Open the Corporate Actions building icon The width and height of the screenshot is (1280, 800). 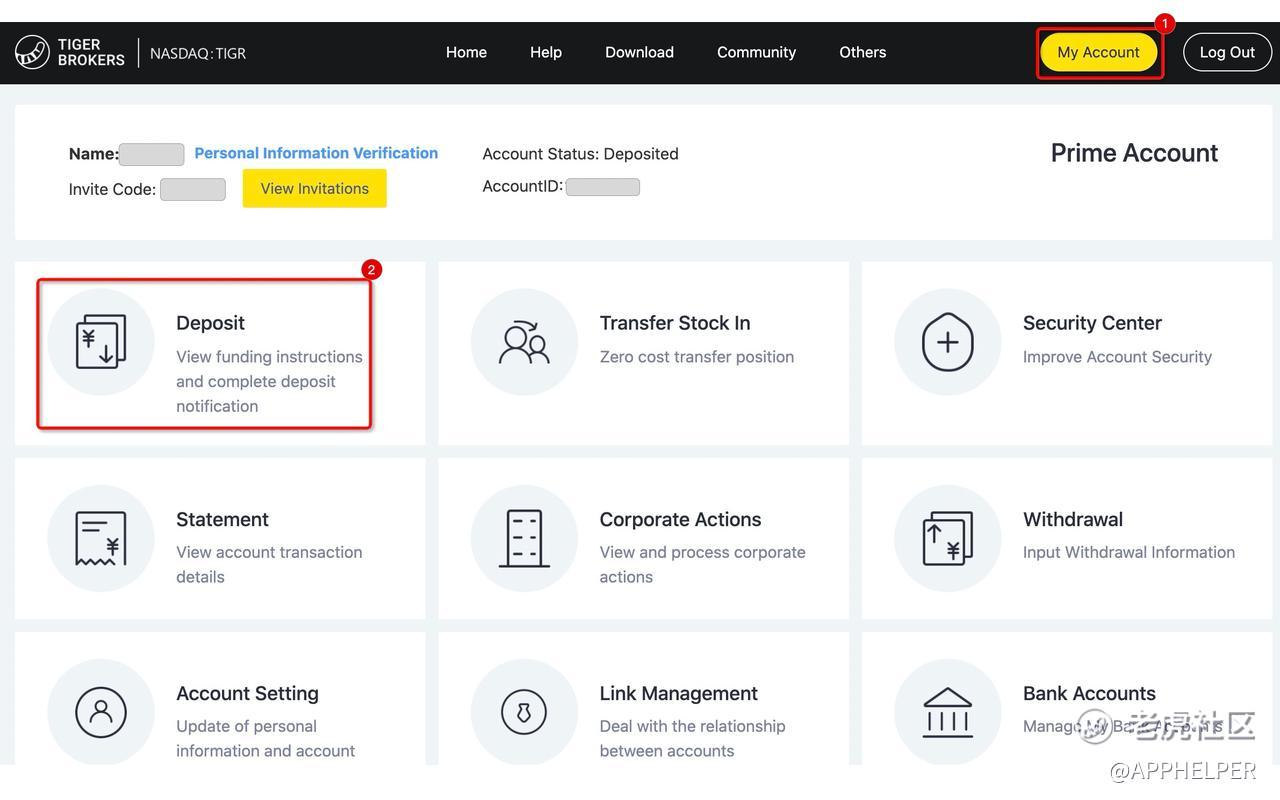point(524,538)
